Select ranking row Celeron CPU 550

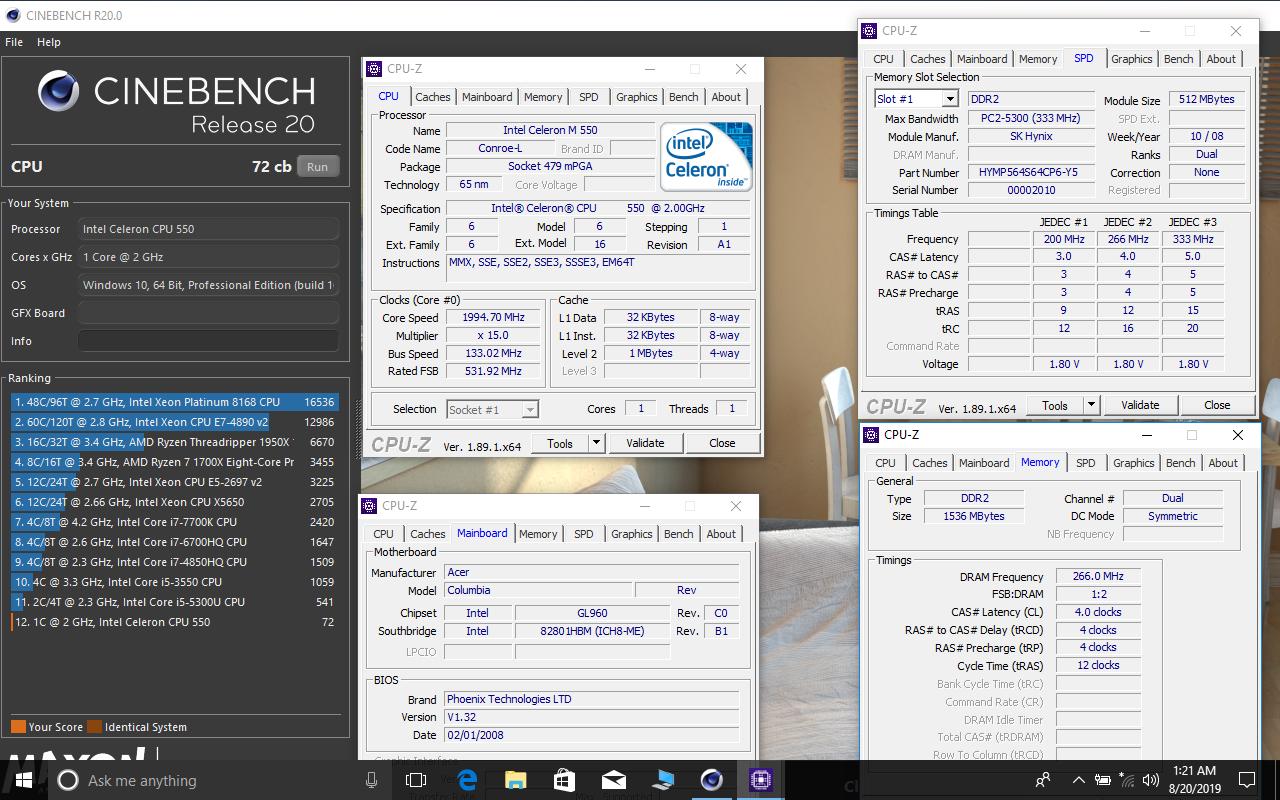175,622
